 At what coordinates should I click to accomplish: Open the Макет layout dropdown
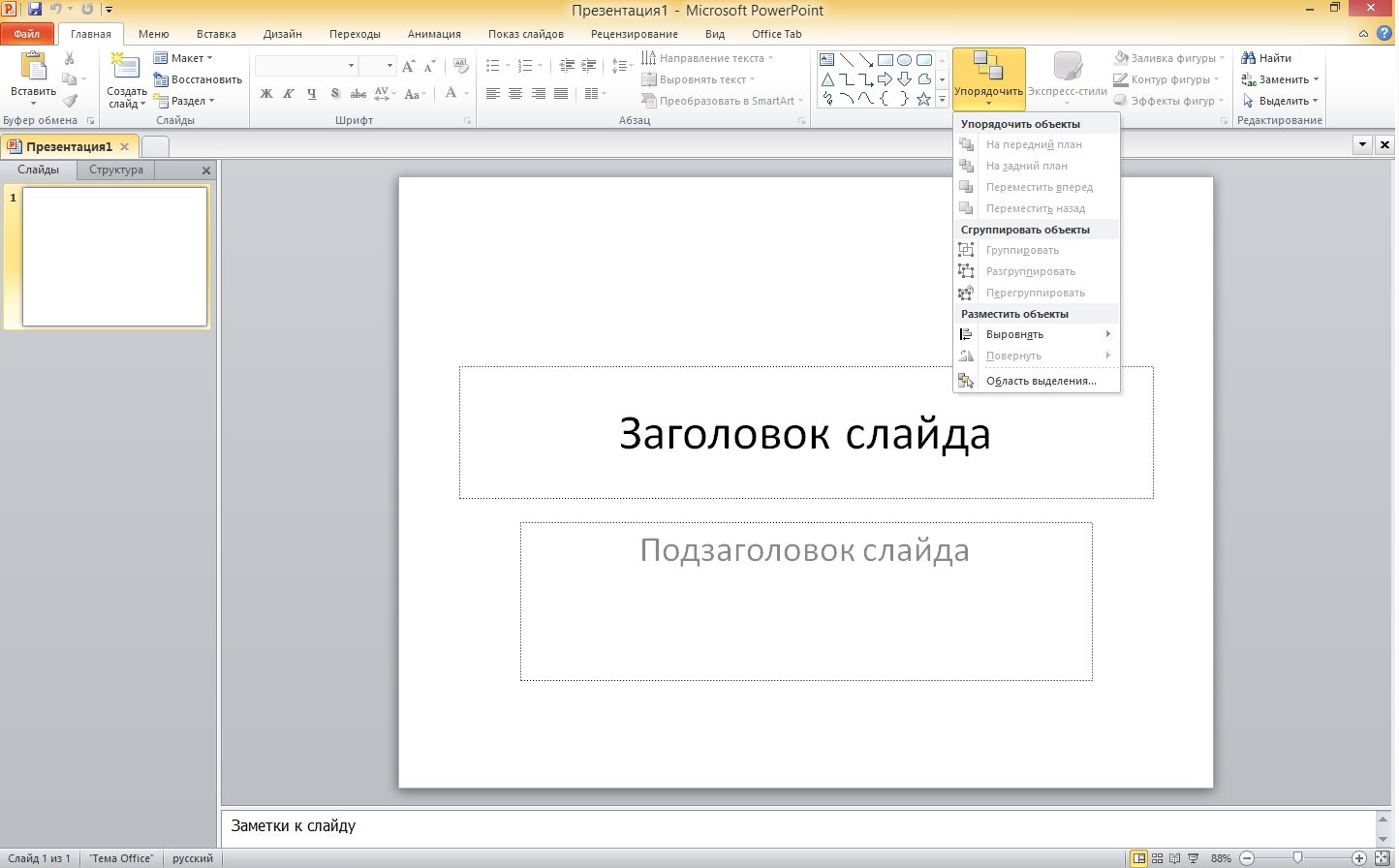tap(183, 58)
